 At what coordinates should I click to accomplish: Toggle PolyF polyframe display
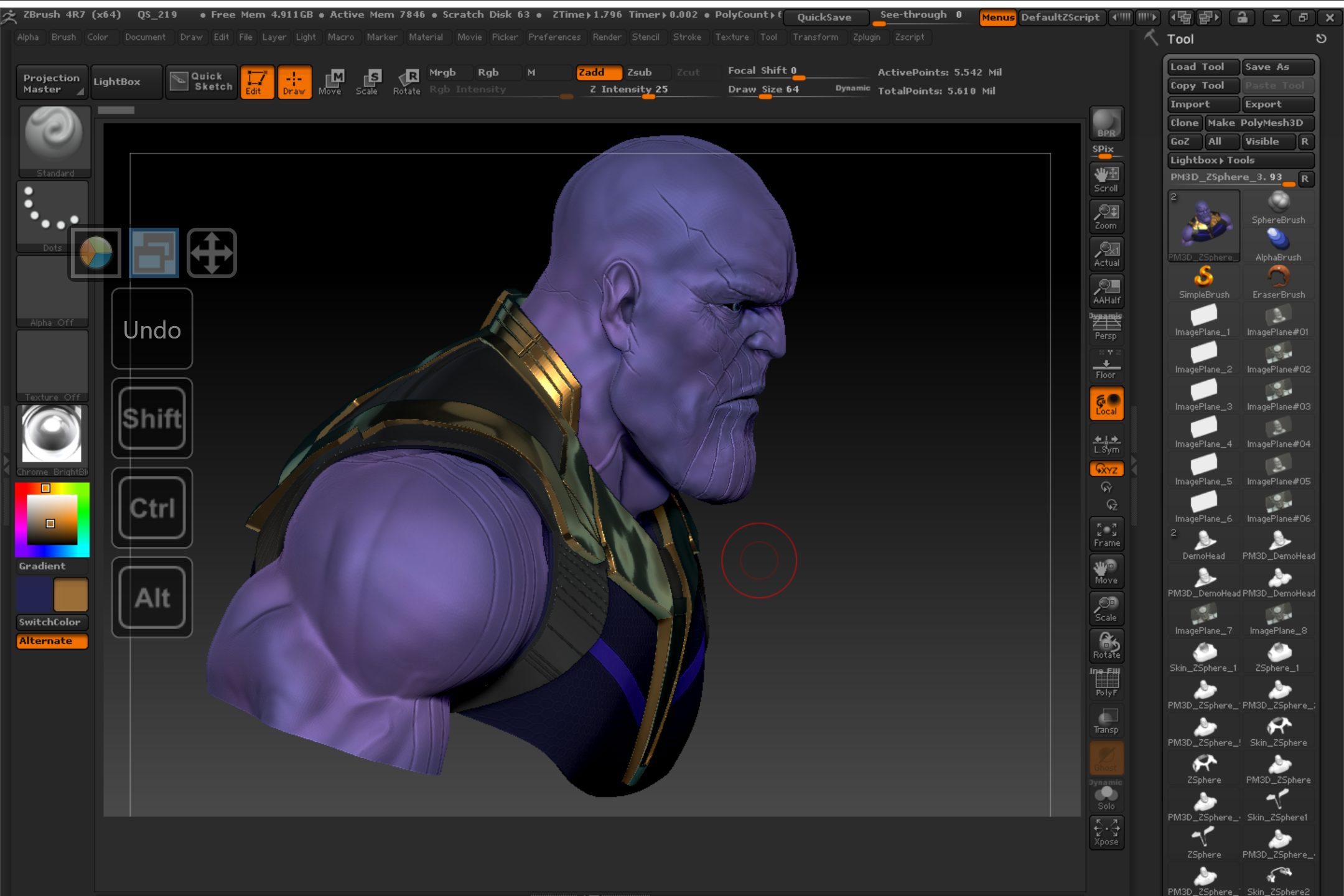[1106, 683]
